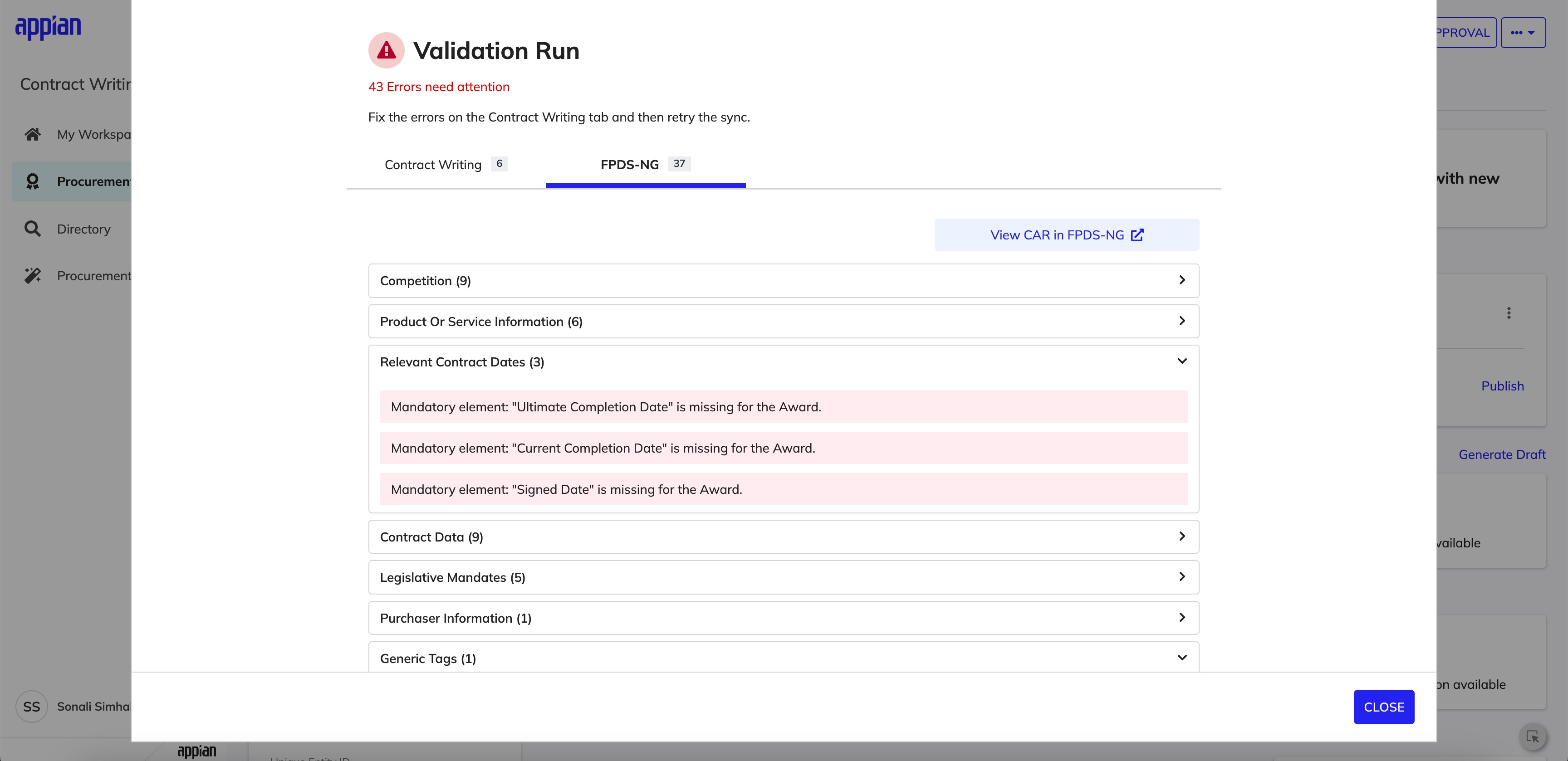The image size is (1568, 761).
Task: Click the Procurement ribbon badge icon
Action: (x=33, y=181)
